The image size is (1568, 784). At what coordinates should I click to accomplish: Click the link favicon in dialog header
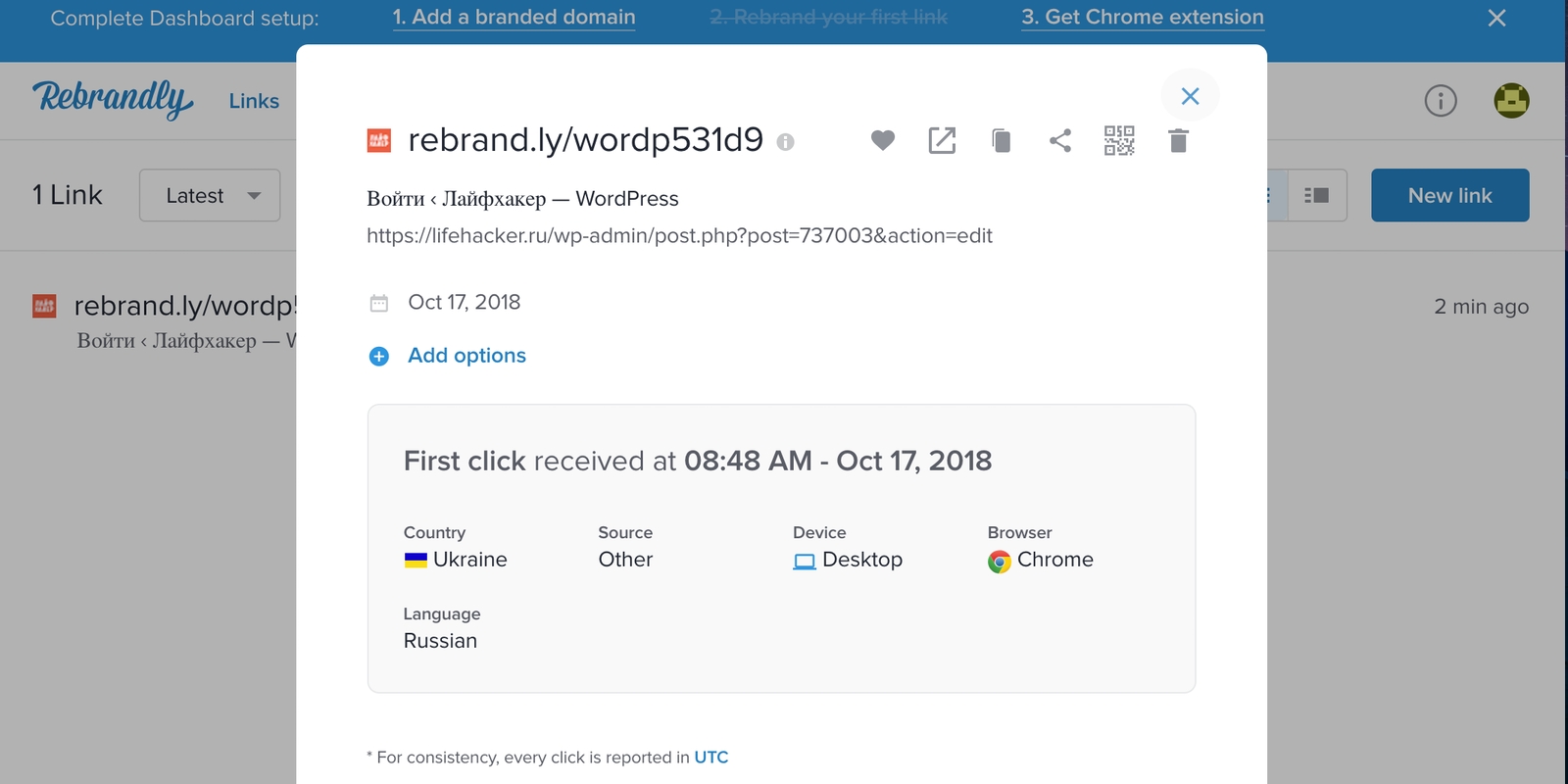[379, 141]
